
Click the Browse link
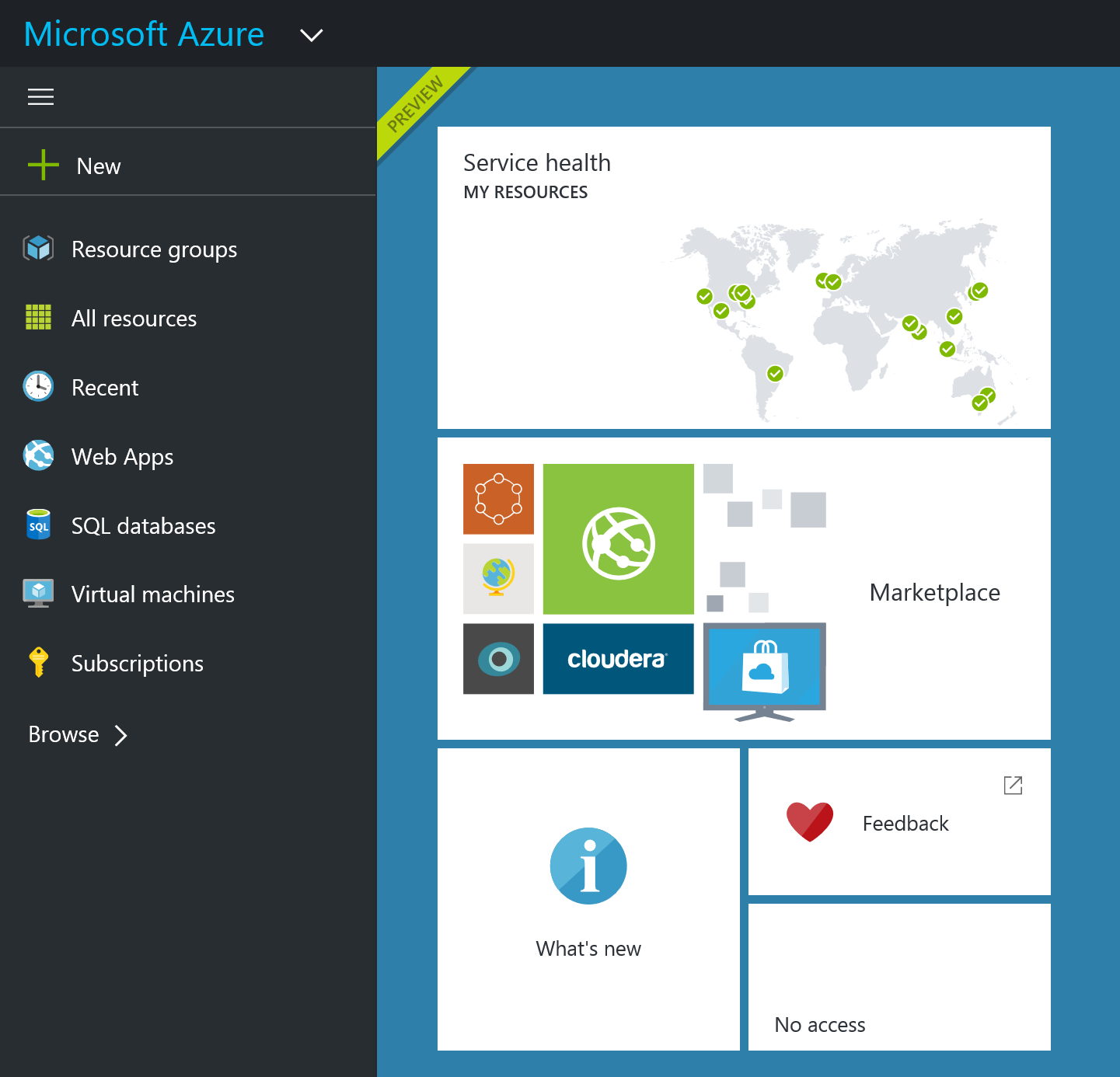point(64,734)
